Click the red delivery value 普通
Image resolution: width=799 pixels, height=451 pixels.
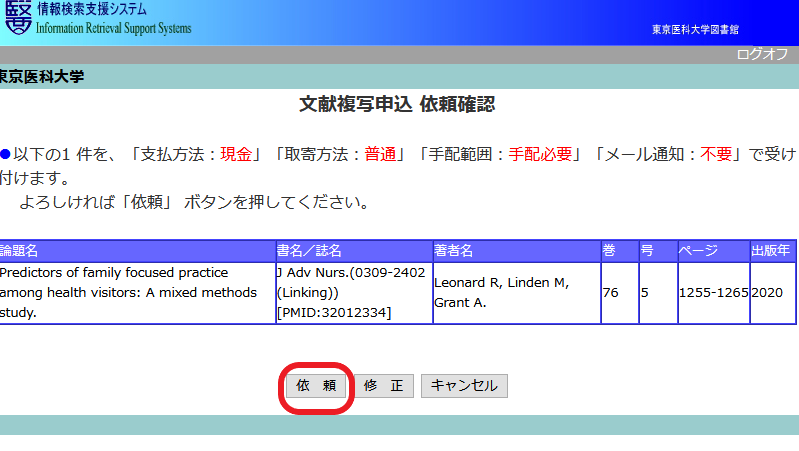(380, 154)
